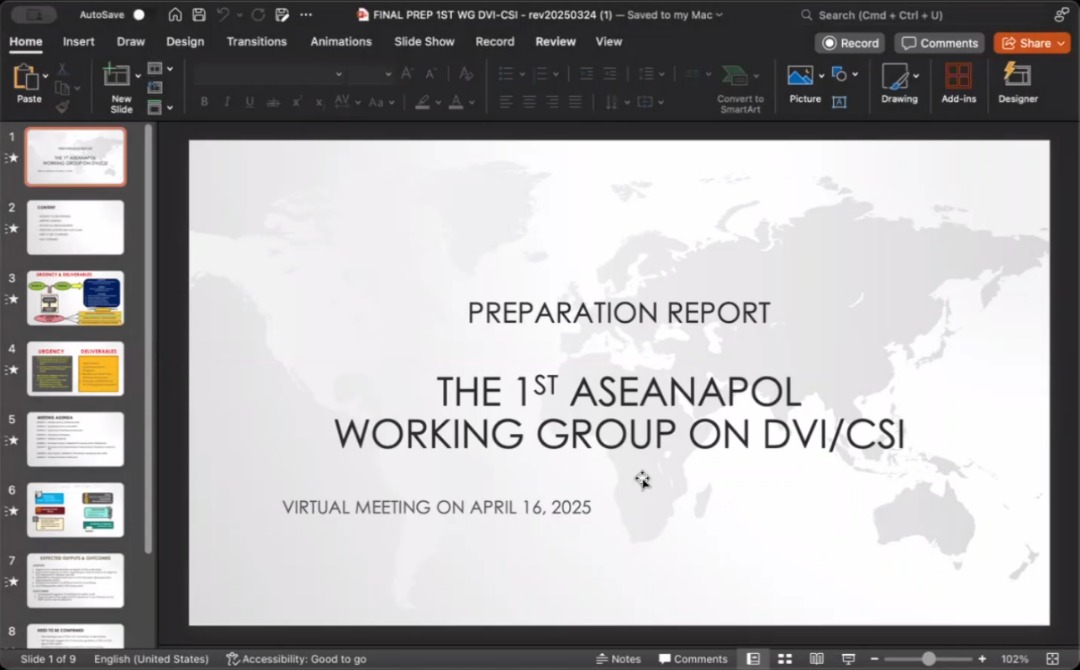Open the Review tab
This screenshot has height=670, width=1080.
tap(555, 41)
